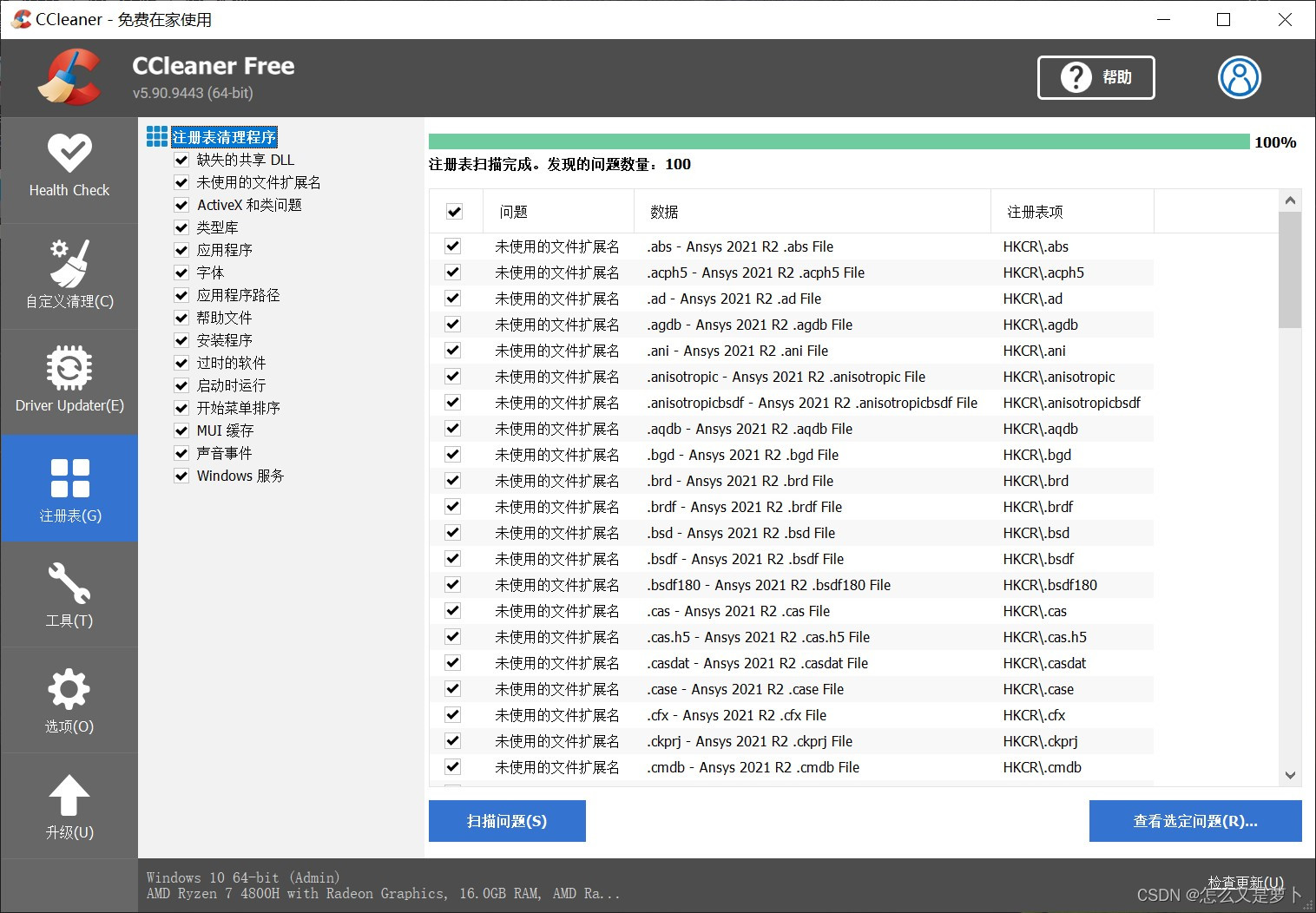The height and width of the screenshot is (913, 1316).
Task: Sort by 问题 column header
Action: click(x=558, y=212)
